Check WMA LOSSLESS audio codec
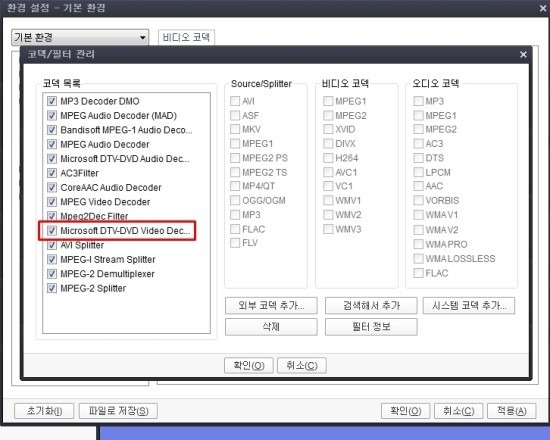 pyautogui.click(x=418, y=259)
